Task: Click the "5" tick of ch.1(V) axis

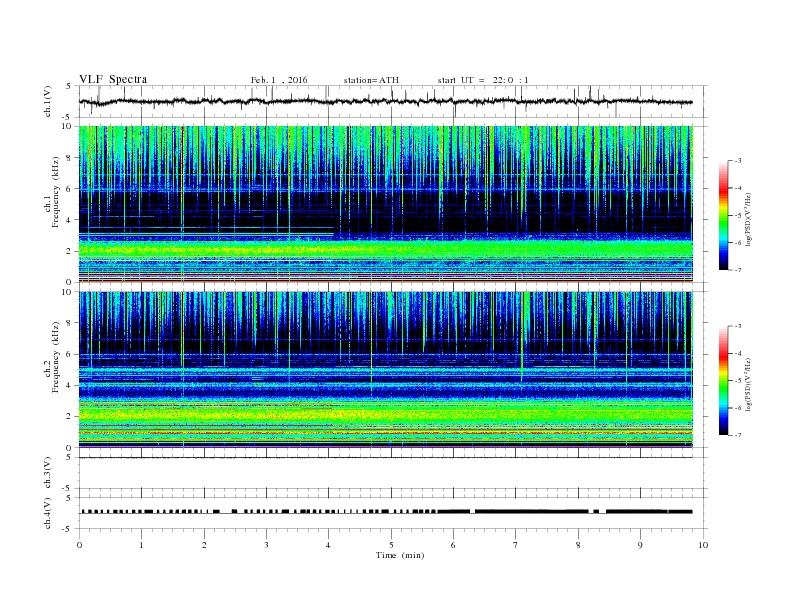Action: [69, 86]
